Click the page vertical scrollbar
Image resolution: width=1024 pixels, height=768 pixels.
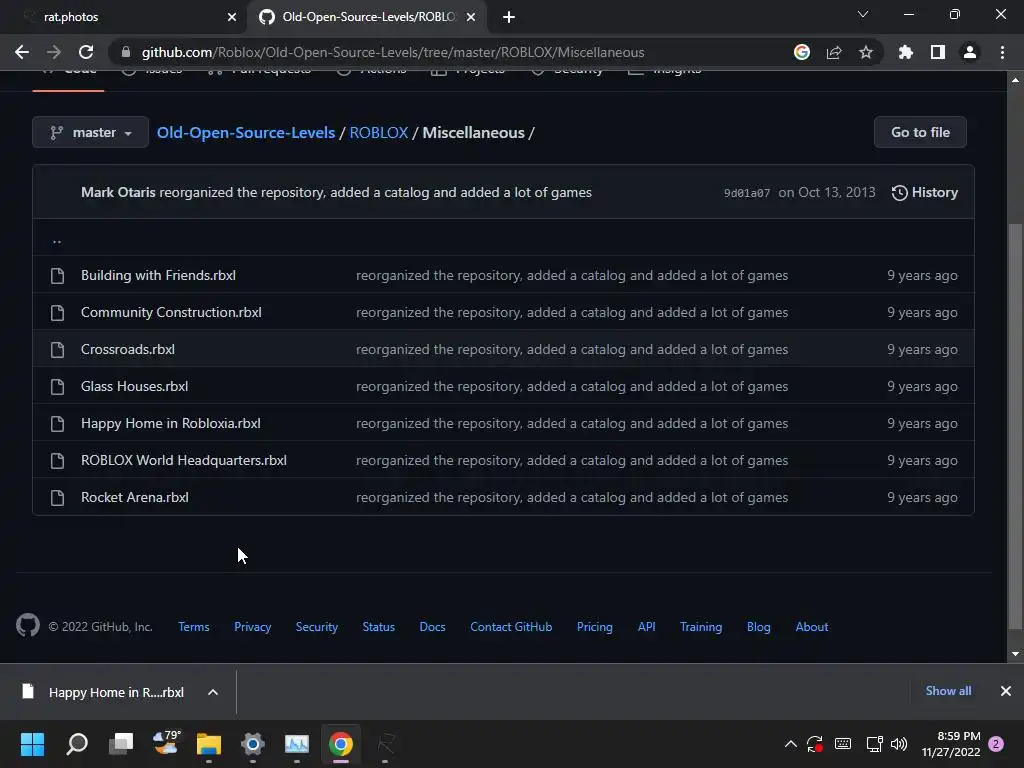click(1015, 424)
